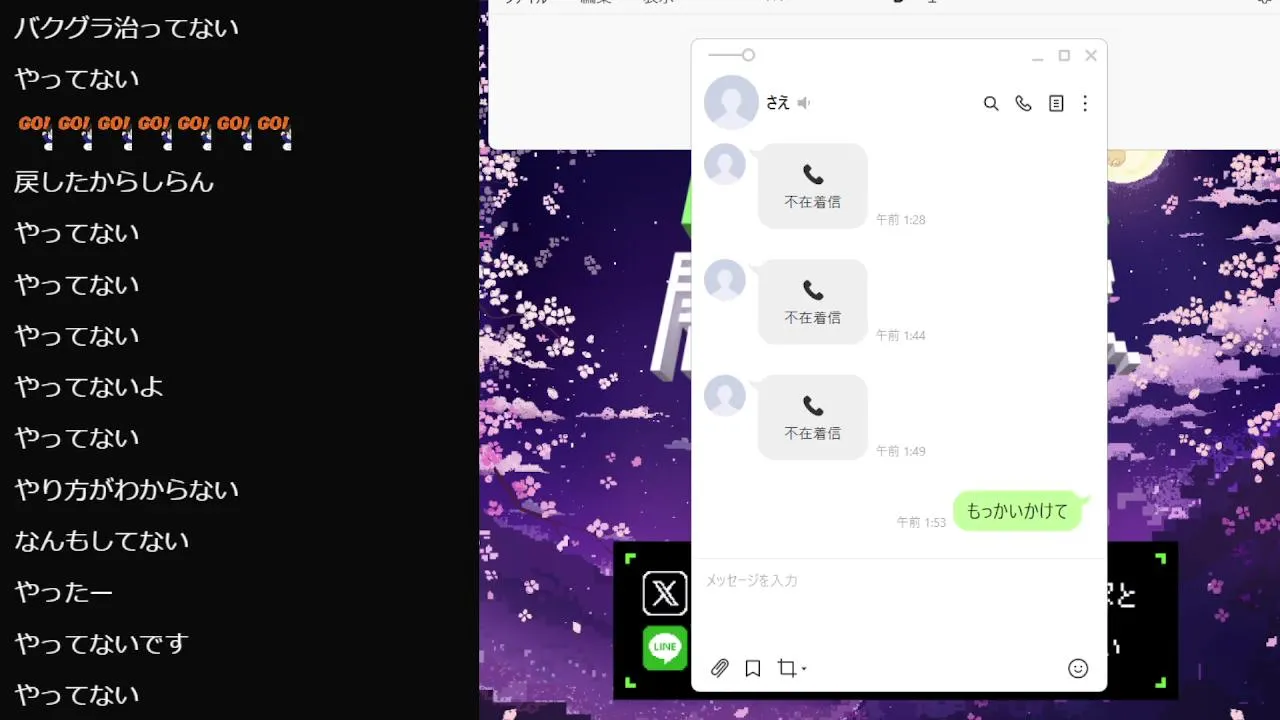
Task: Click the 不在着信 bubble from 午前 1:49
Action: 813,418
